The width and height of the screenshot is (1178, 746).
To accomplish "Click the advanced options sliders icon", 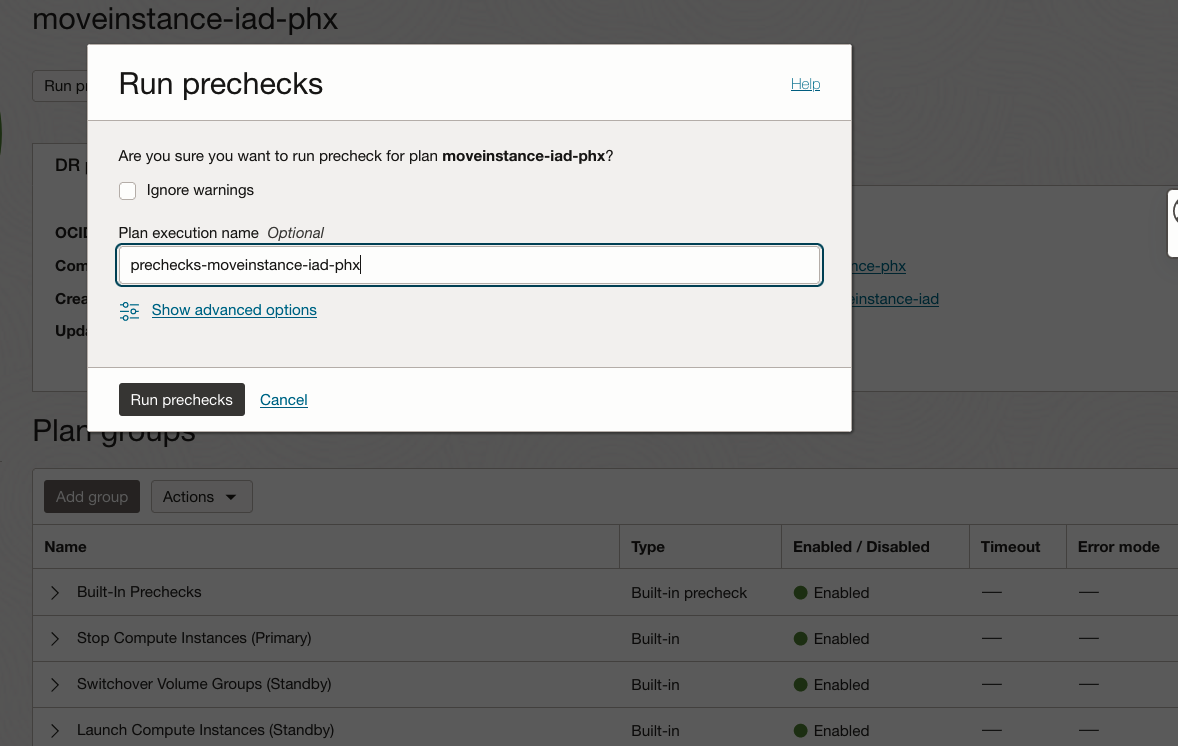I will pos(129,311).
